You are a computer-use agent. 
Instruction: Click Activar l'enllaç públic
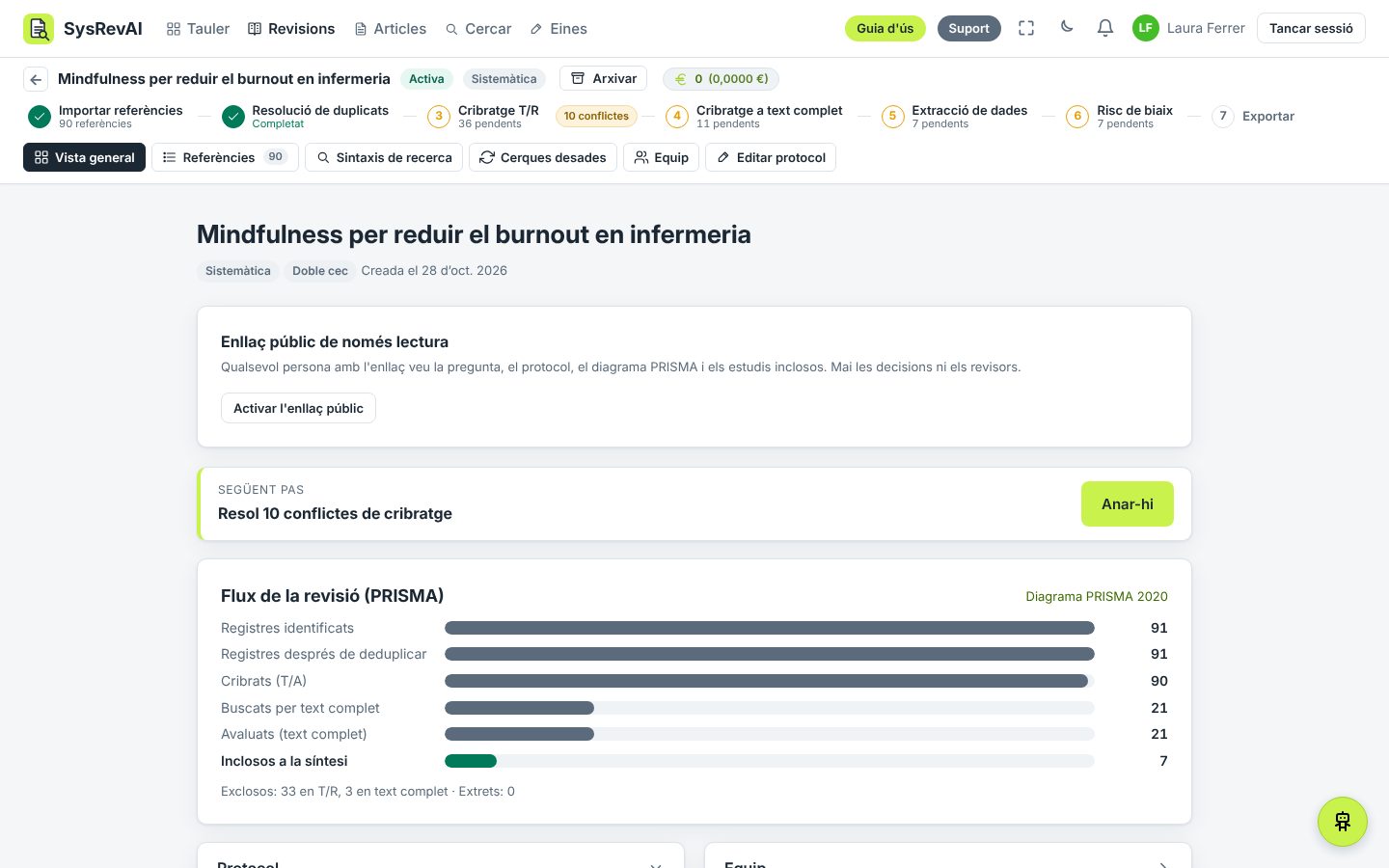(298, 408)
